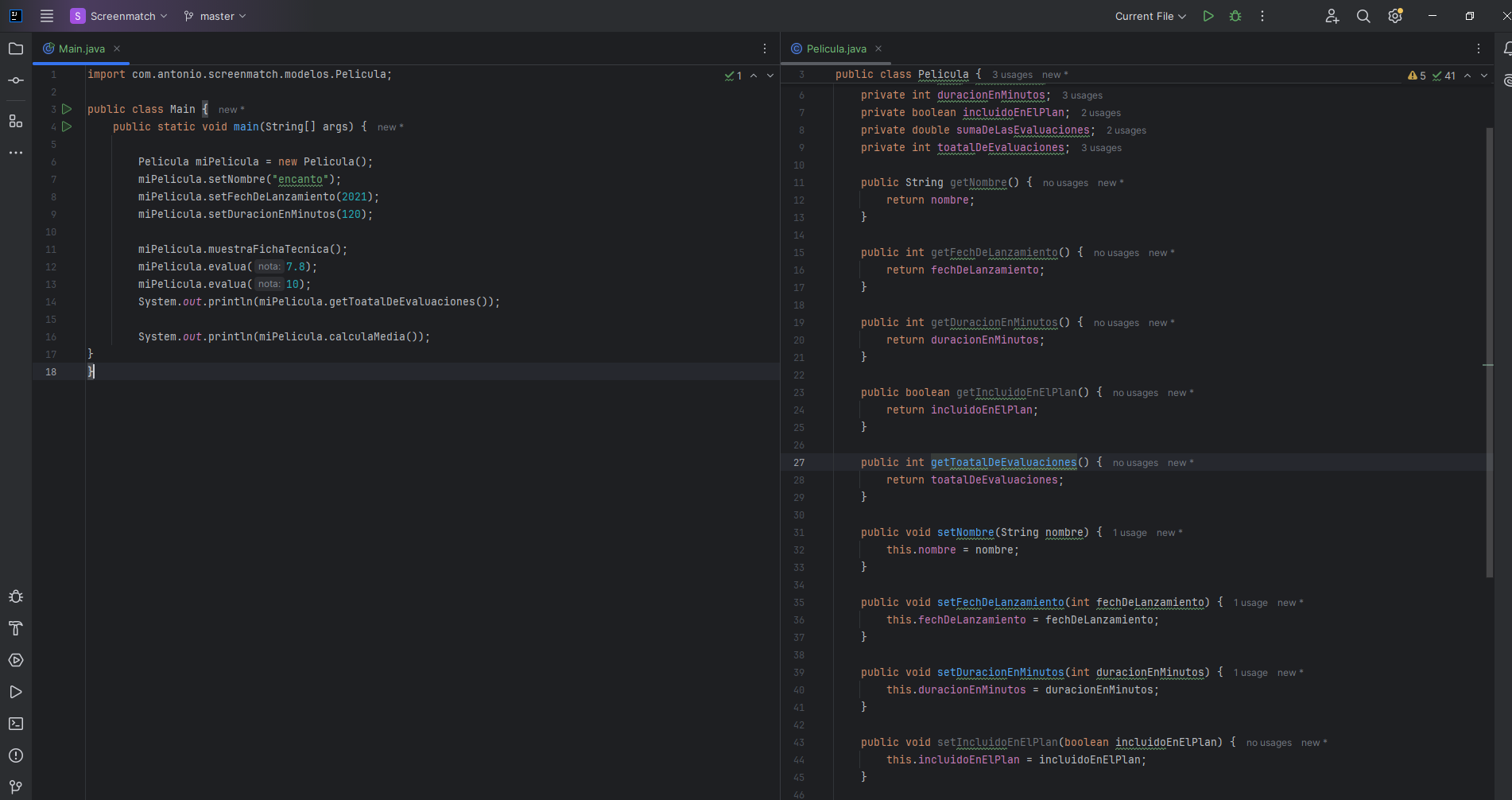Screen dimensions: 1512x800
Task: Open the master branch dropdown
Action: (x=215, y=16)
